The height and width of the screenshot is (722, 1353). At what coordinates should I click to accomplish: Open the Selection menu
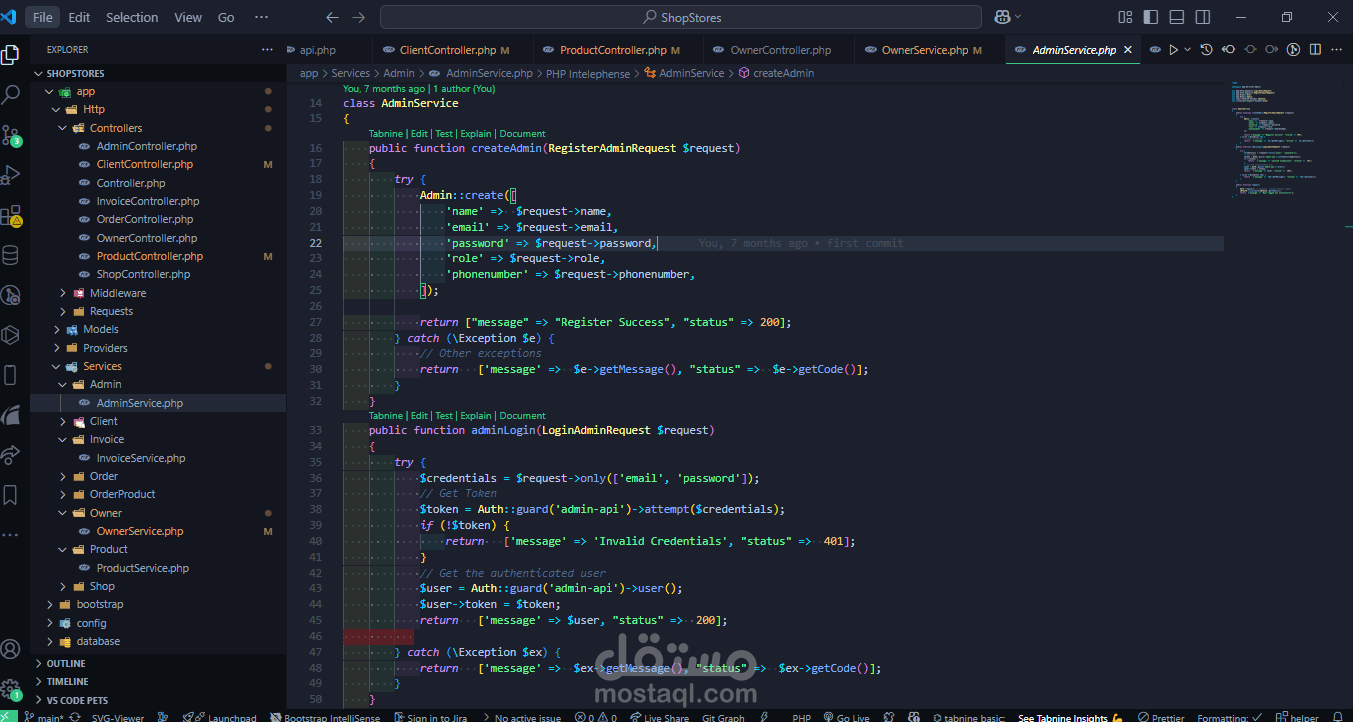(x=132, y=17)
